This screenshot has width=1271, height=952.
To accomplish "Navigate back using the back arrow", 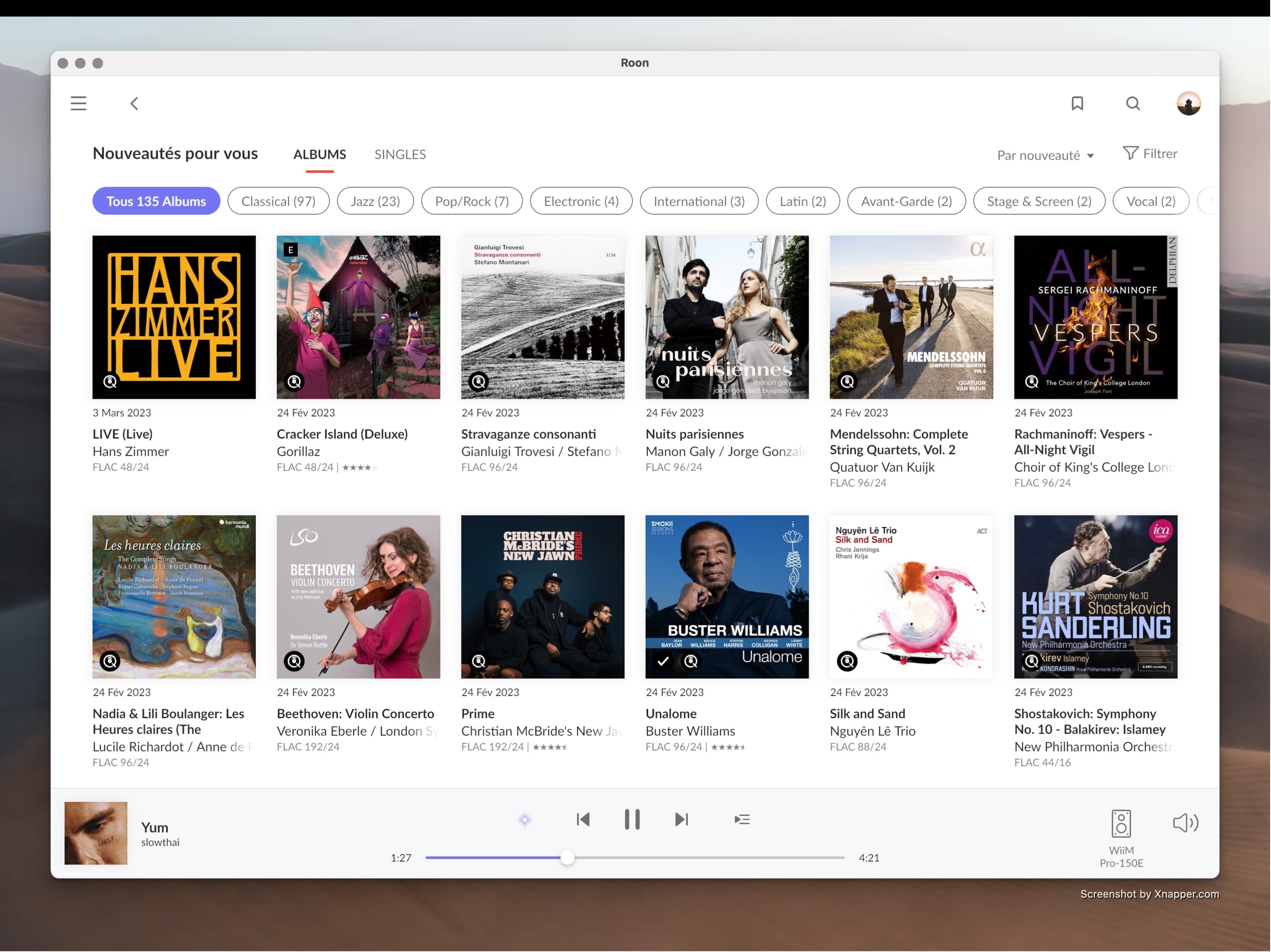I will [134, 103].
